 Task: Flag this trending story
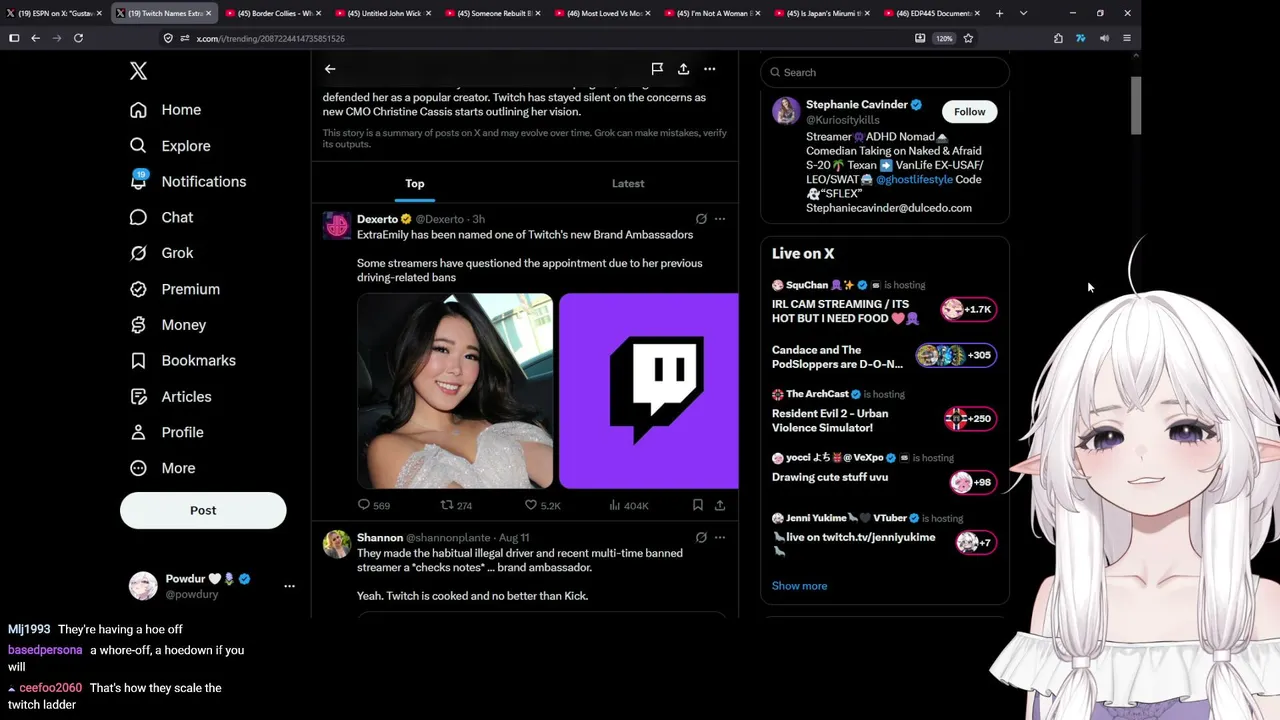point(657,69)
